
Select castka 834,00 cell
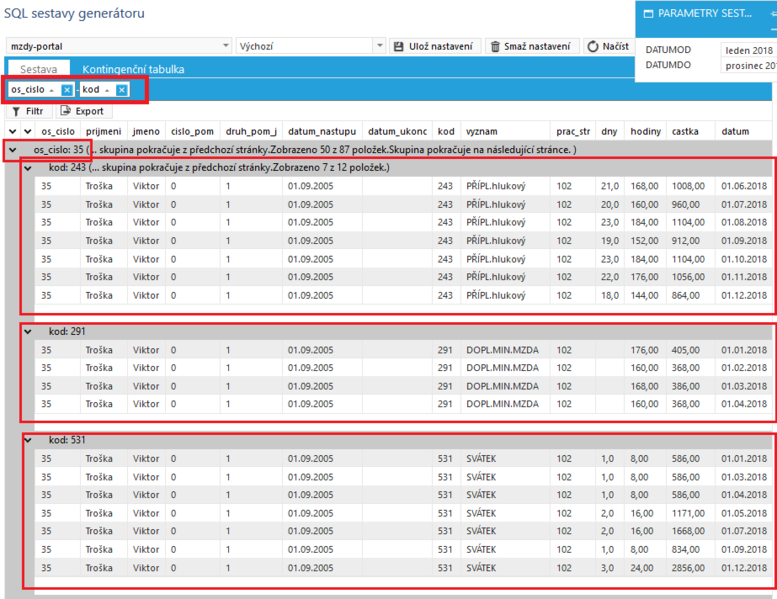click(x=690, y=549)
